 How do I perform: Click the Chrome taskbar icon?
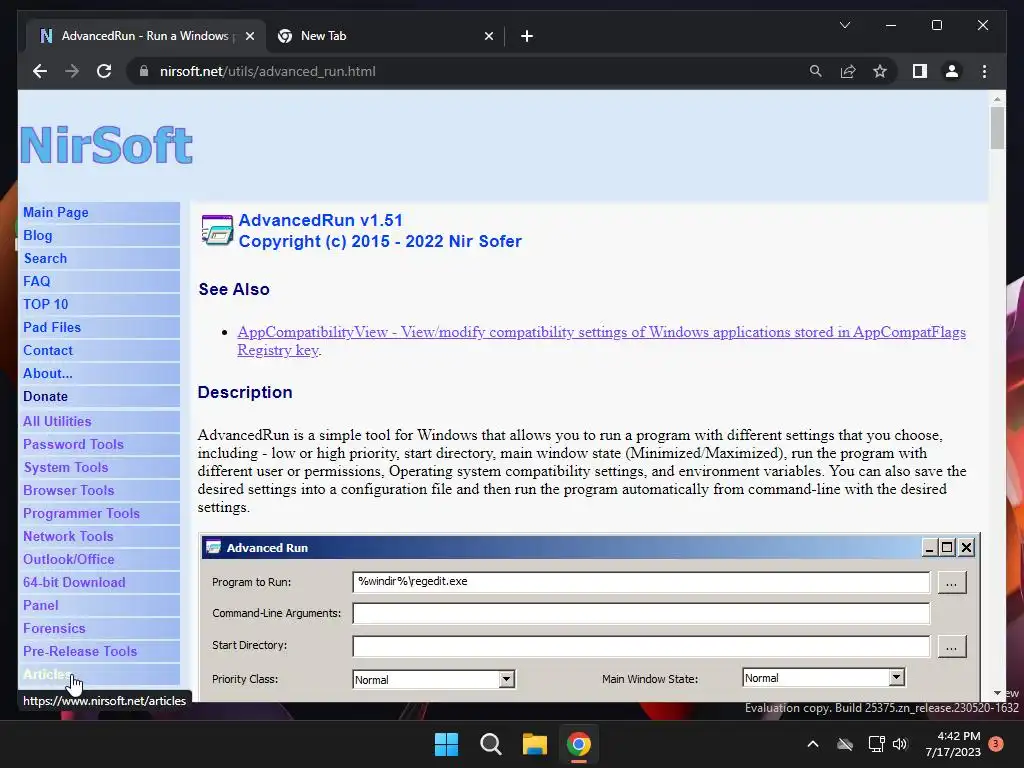click(579, 744)
